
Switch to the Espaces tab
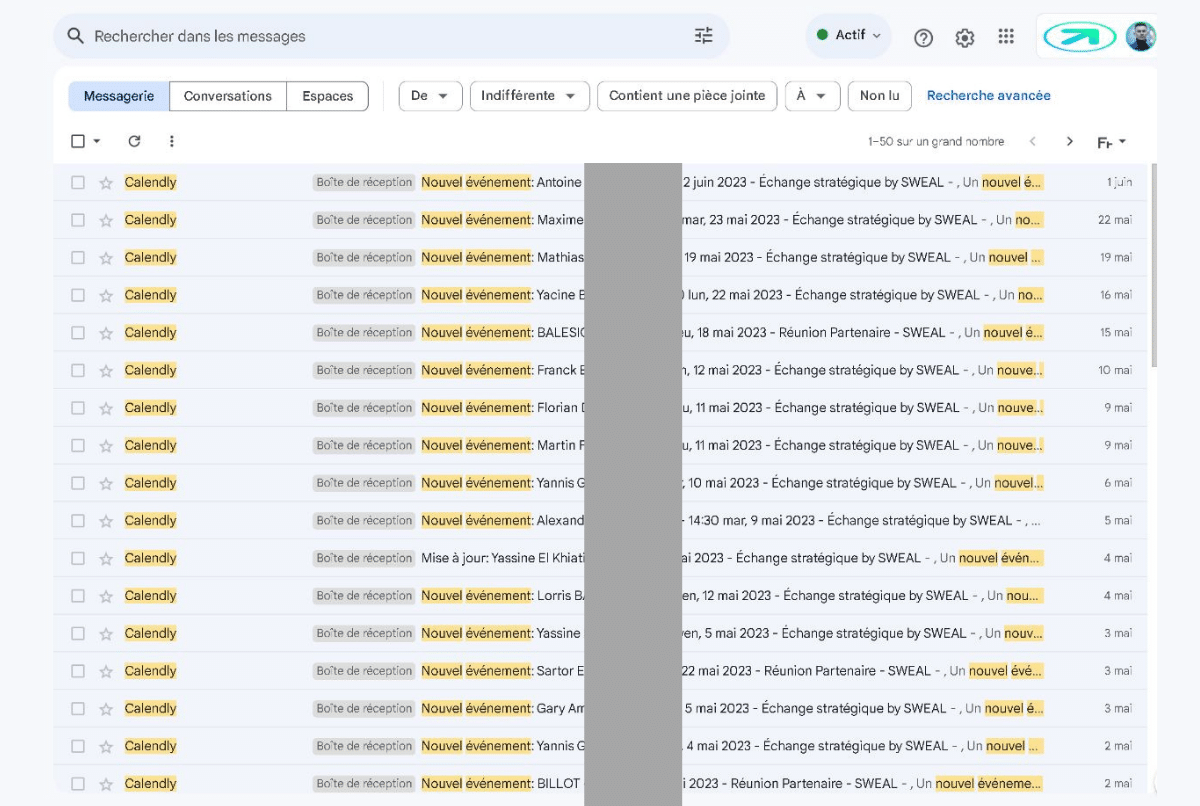(x=328, y=96)
